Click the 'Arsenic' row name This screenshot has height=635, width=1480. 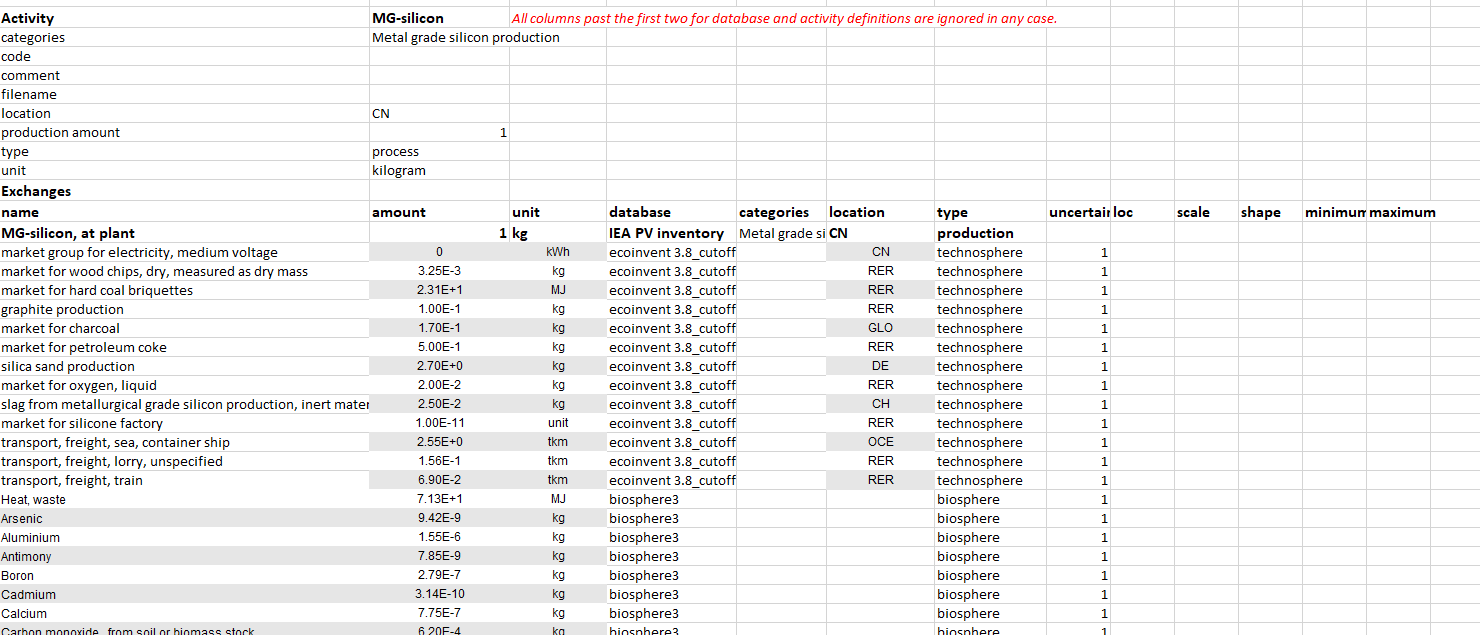[185, 518]
